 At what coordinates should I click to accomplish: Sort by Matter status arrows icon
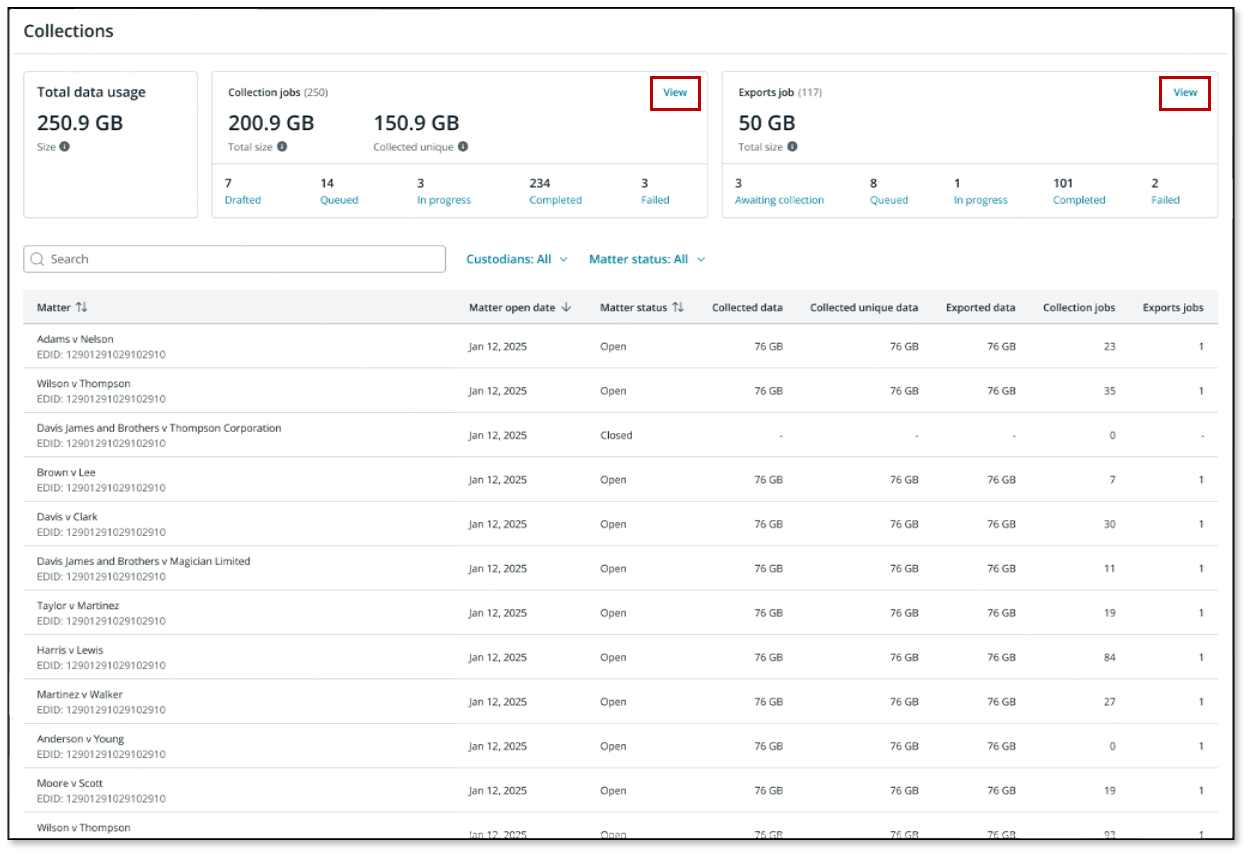coord(678,308)
